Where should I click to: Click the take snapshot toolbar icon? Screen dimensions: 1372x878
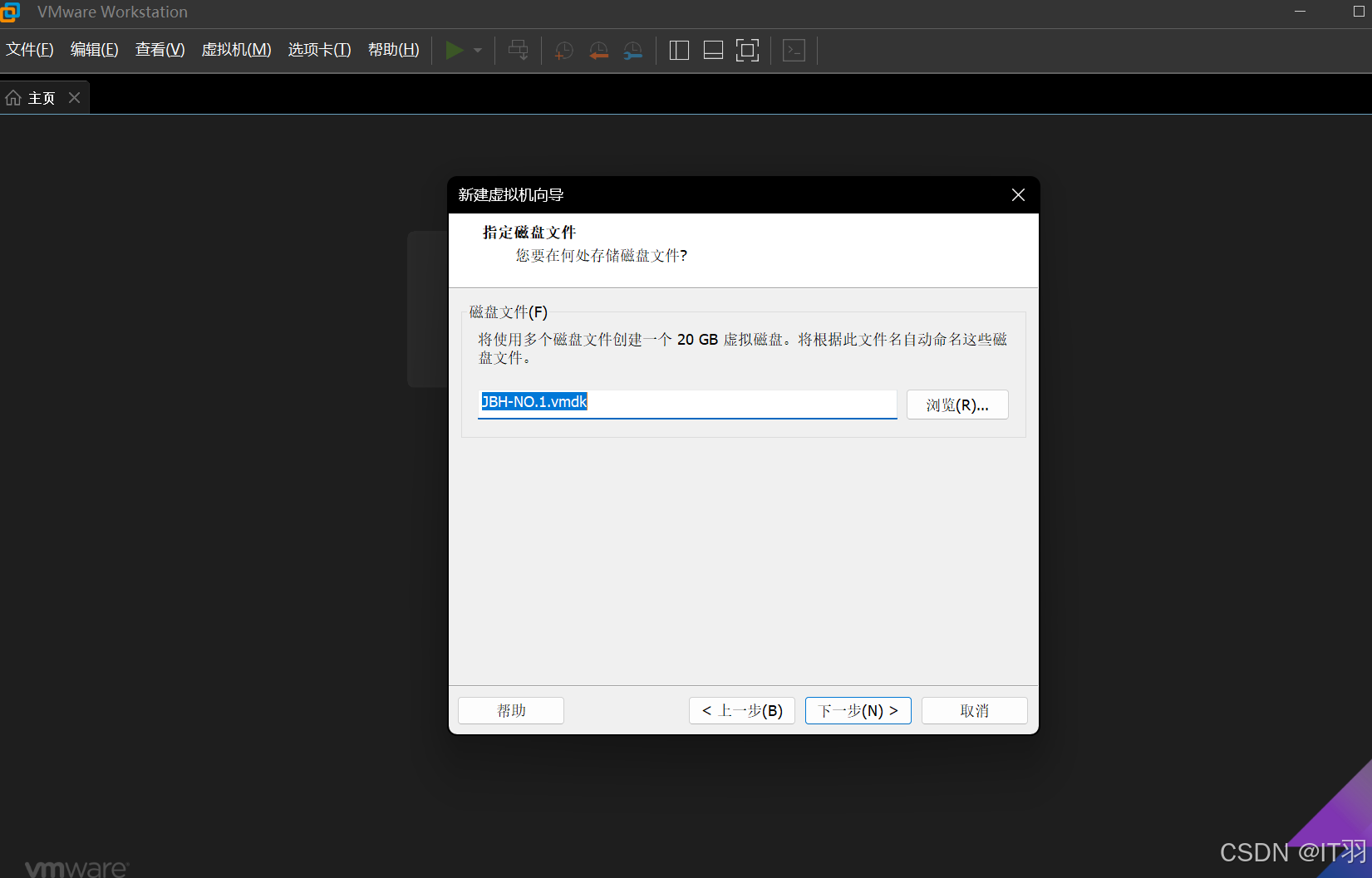pos(563,50)
